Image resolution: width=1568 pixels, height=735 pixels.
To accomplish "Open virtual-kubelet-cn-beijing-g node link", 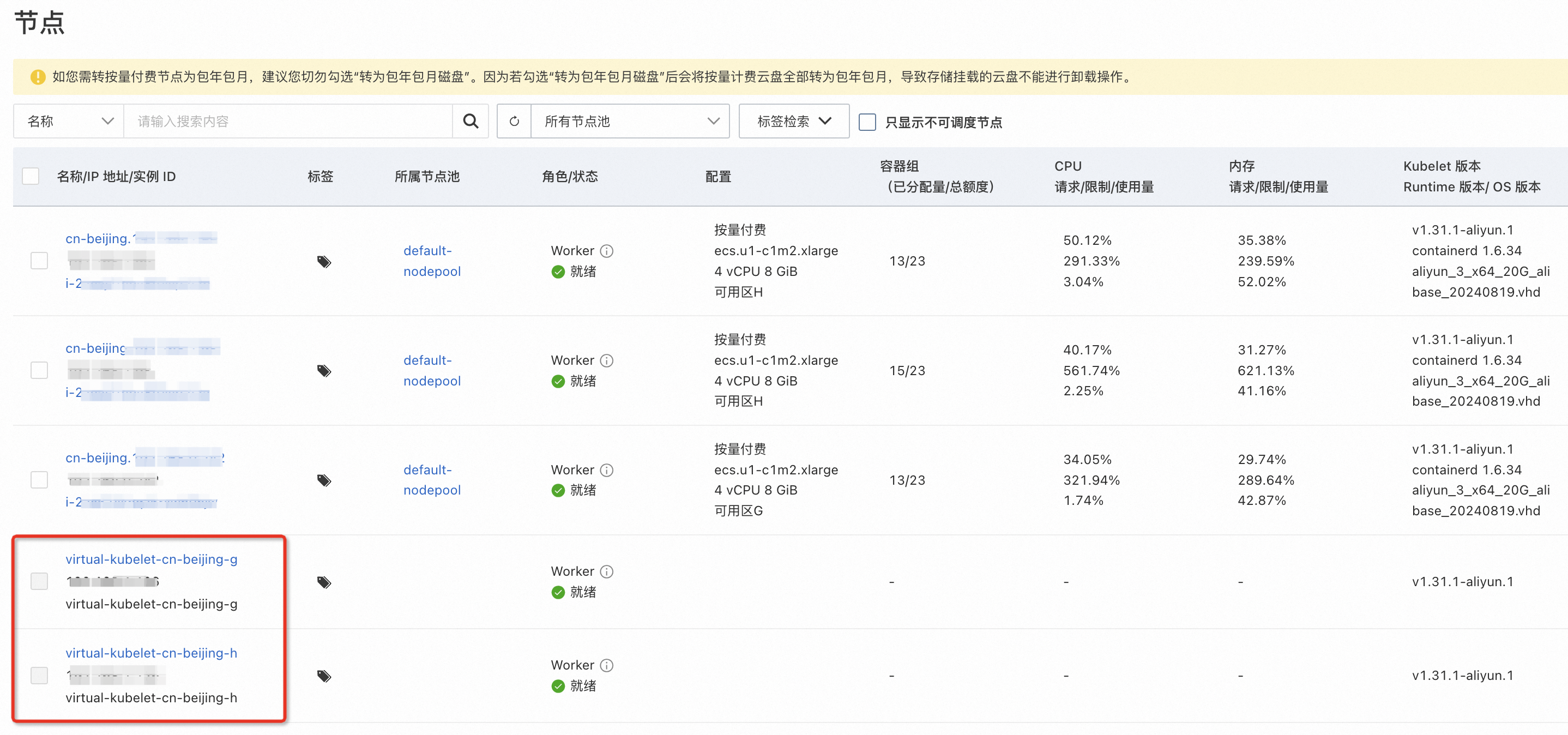I will [x=151, y=559].
